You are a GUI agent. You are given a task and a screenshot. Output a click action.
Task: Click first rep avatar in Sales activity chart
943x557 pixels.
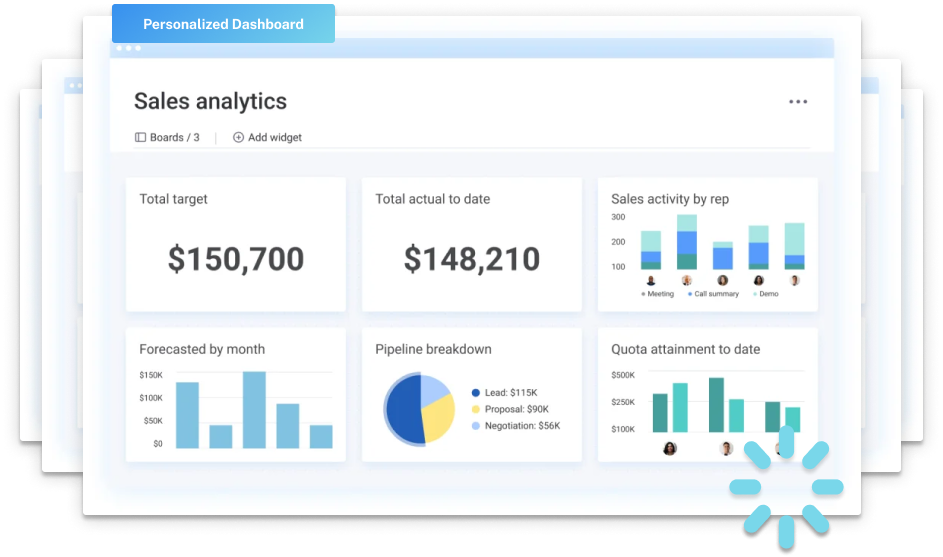651,281
